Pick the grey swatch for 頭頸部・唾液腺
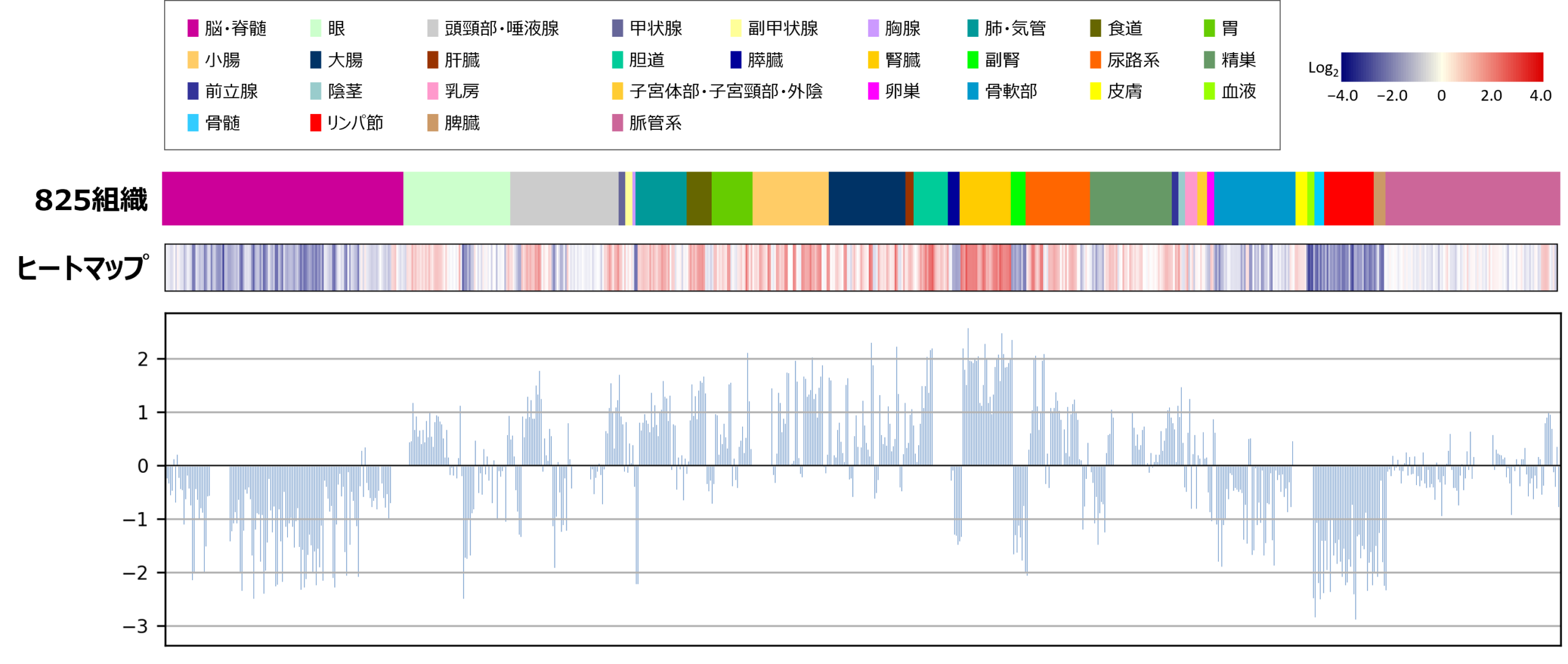 (x=432, y=28)
